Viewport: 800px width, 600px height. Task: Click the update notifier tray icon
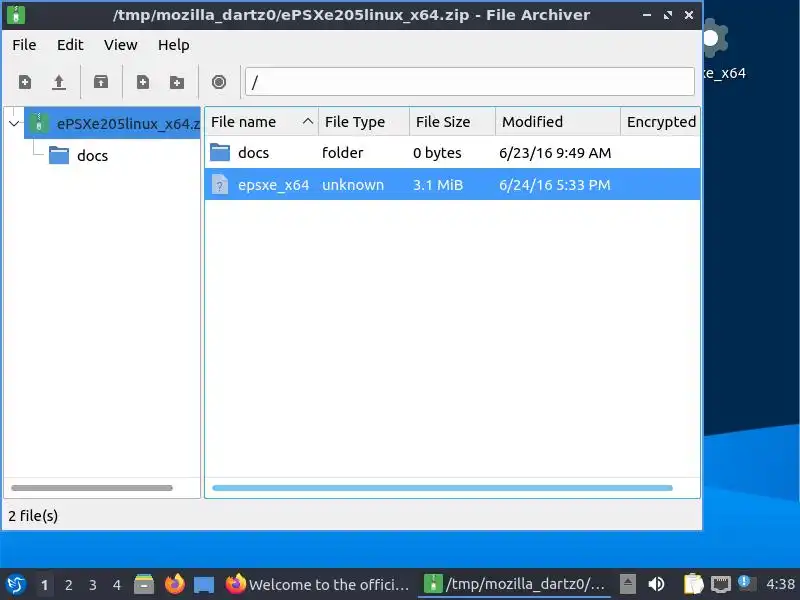[746, 583]
